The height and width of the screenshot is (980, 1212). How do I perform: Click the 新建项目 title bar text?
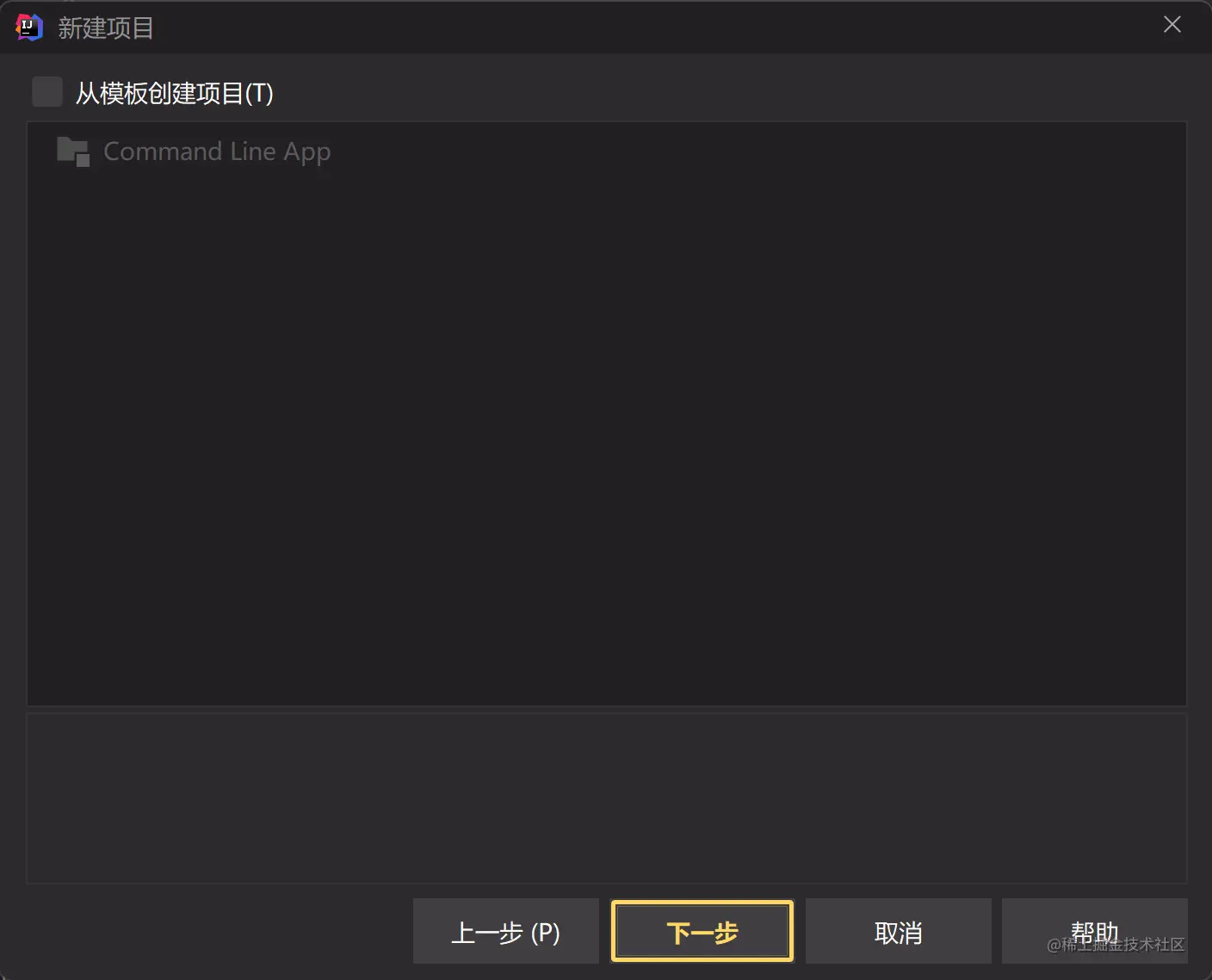(106, 28)
